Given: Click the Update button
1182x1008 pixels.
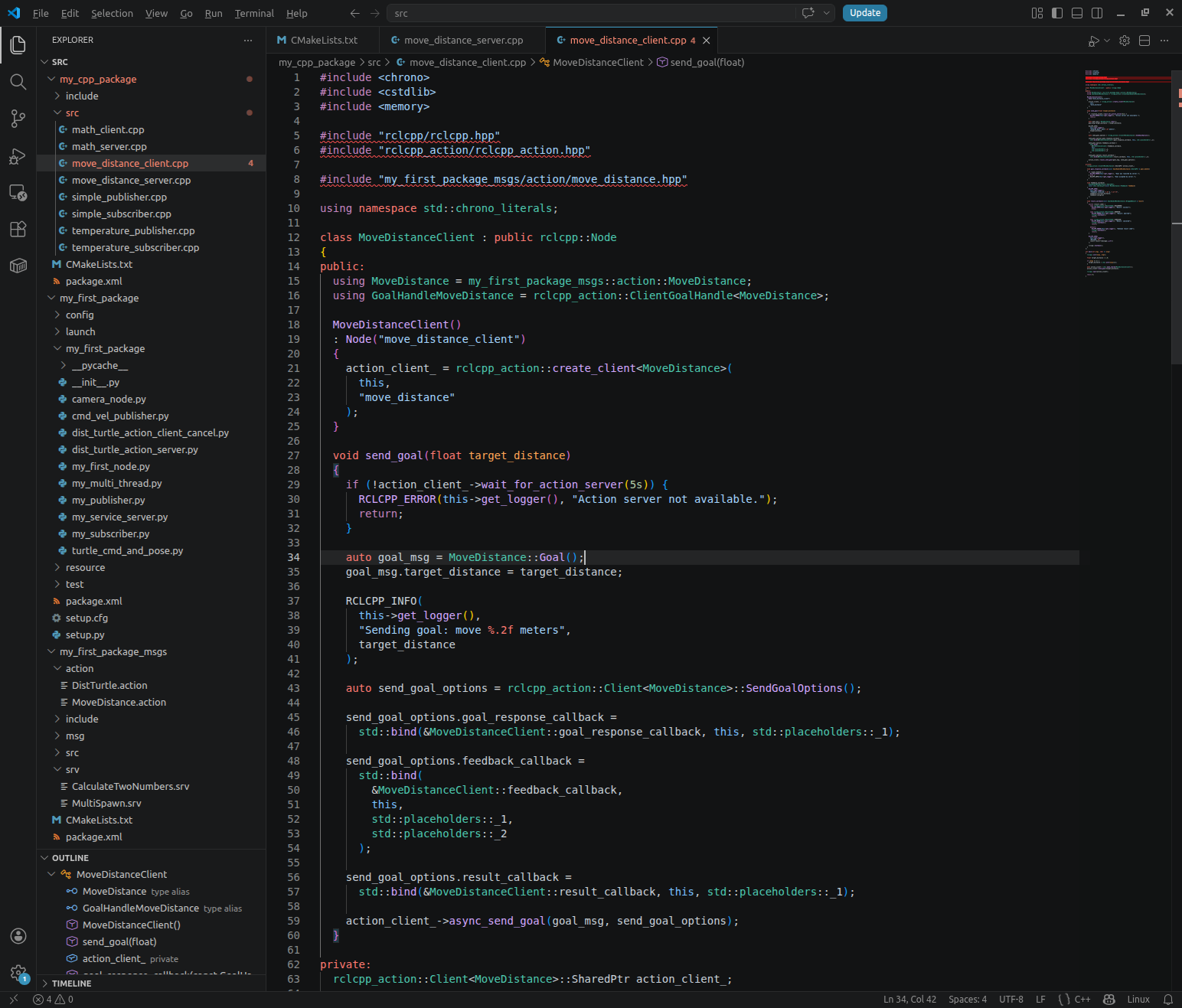Looking at the screenshot, I should [865, 13].
